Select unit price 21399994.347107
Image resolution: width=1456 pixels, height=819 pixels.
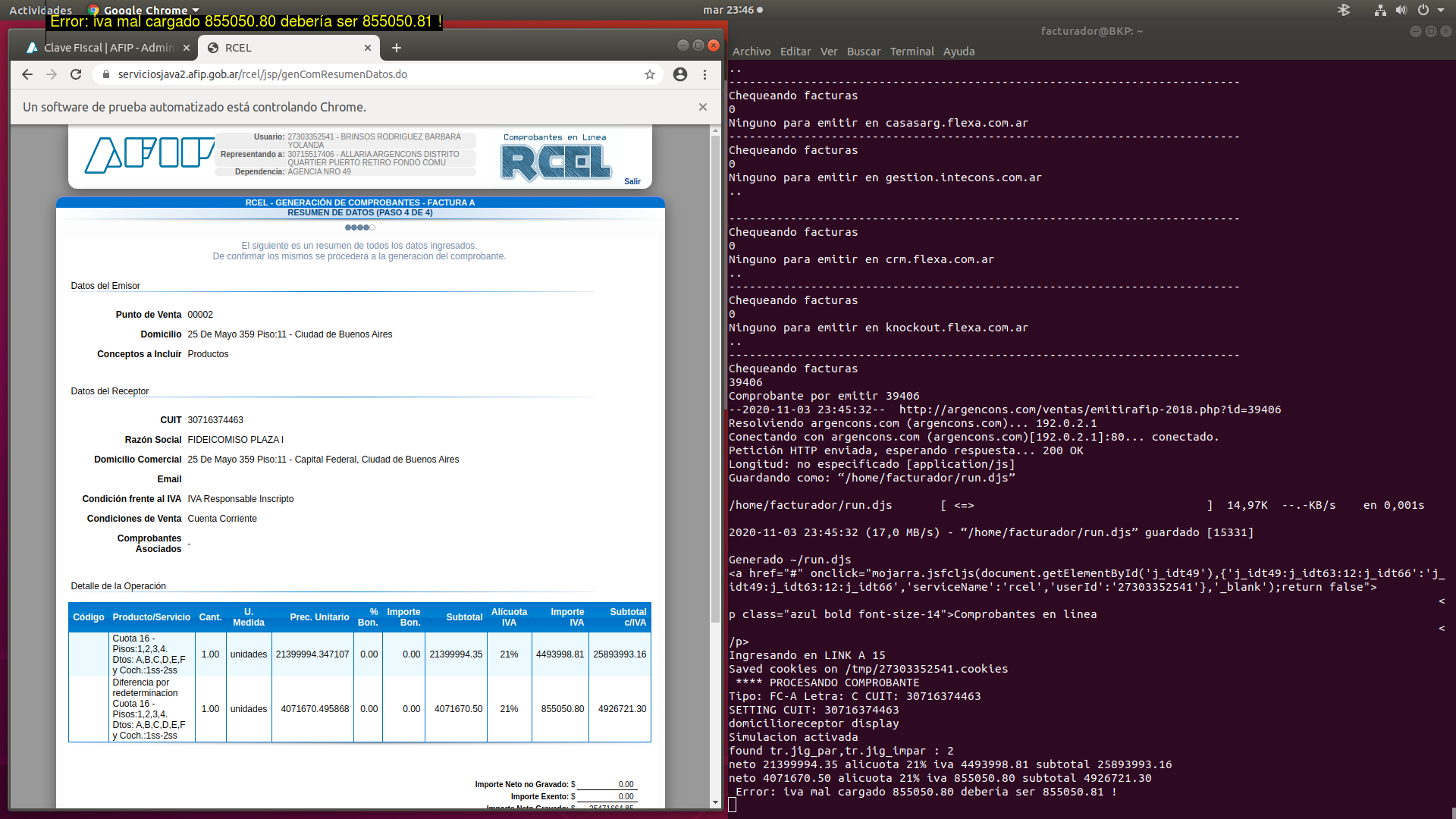coord(312,654)
